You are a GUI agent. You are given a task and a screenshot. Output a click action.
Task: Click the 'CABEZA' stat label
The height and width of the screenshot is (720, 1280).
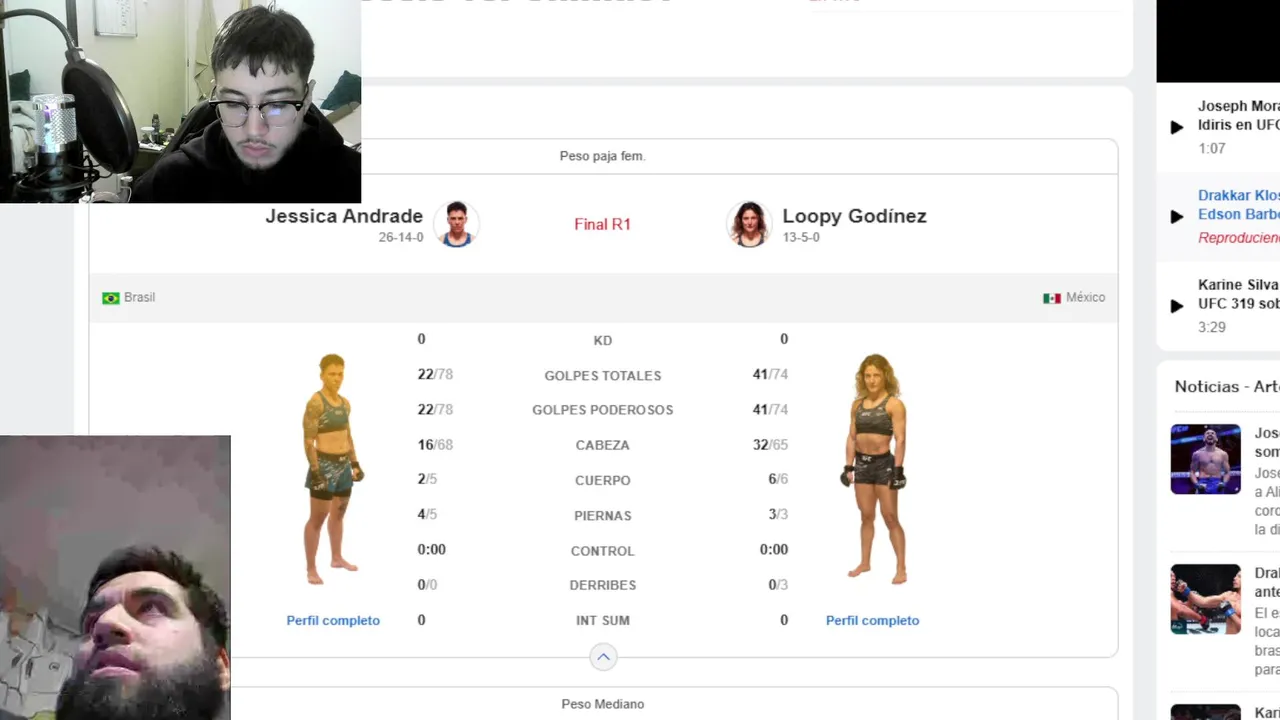(x=602, y=445)
